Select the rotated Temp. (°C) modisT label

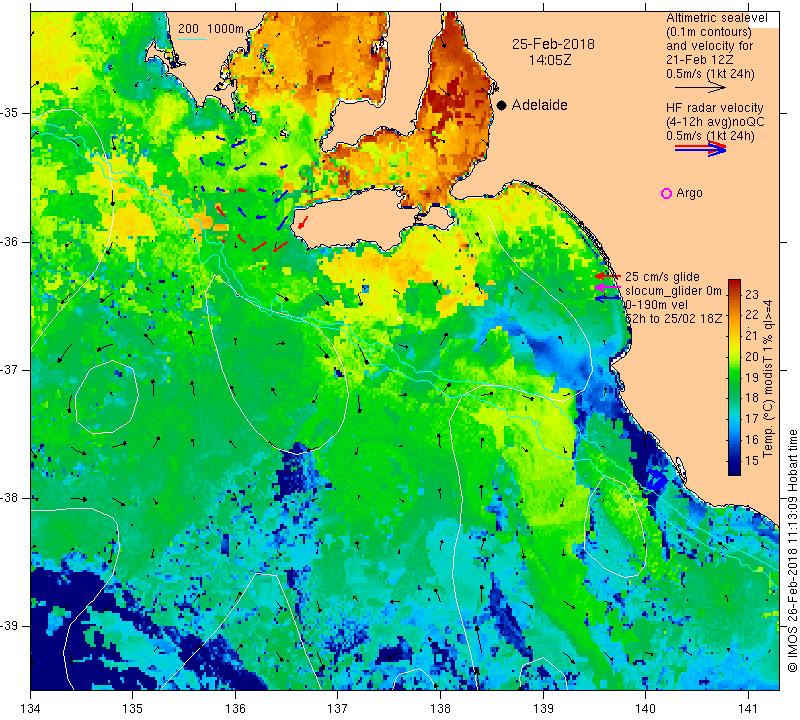point(767,379)
